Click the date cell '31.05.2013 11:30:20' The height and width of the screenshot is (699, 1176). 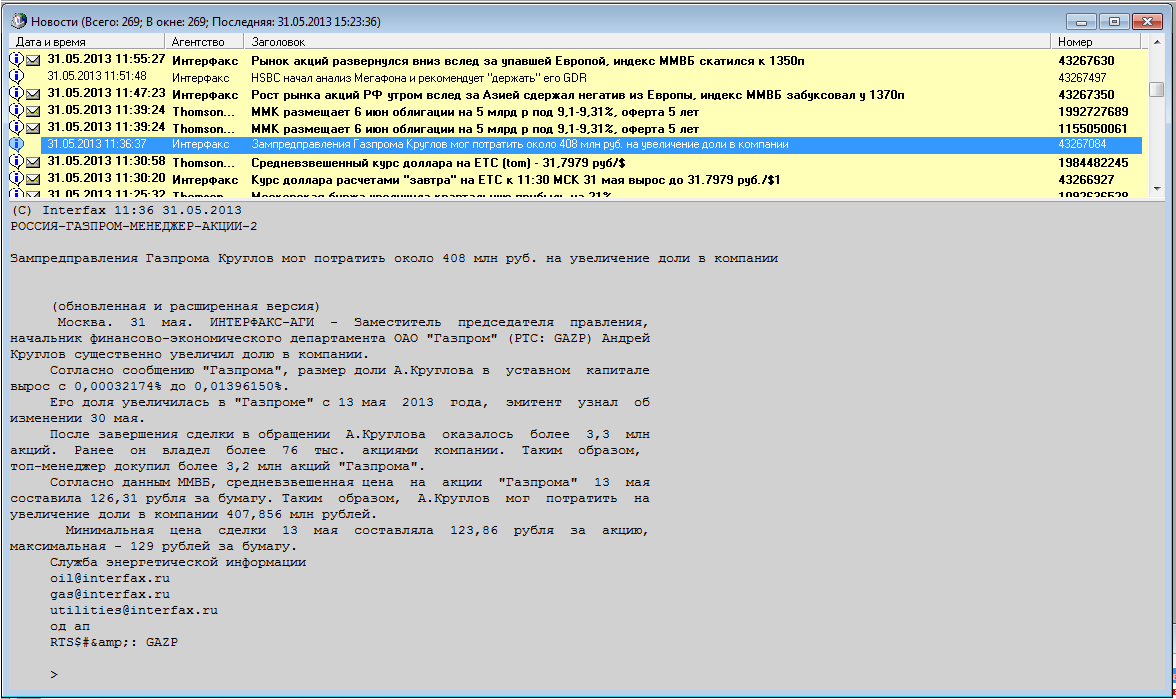pos(106,178)
